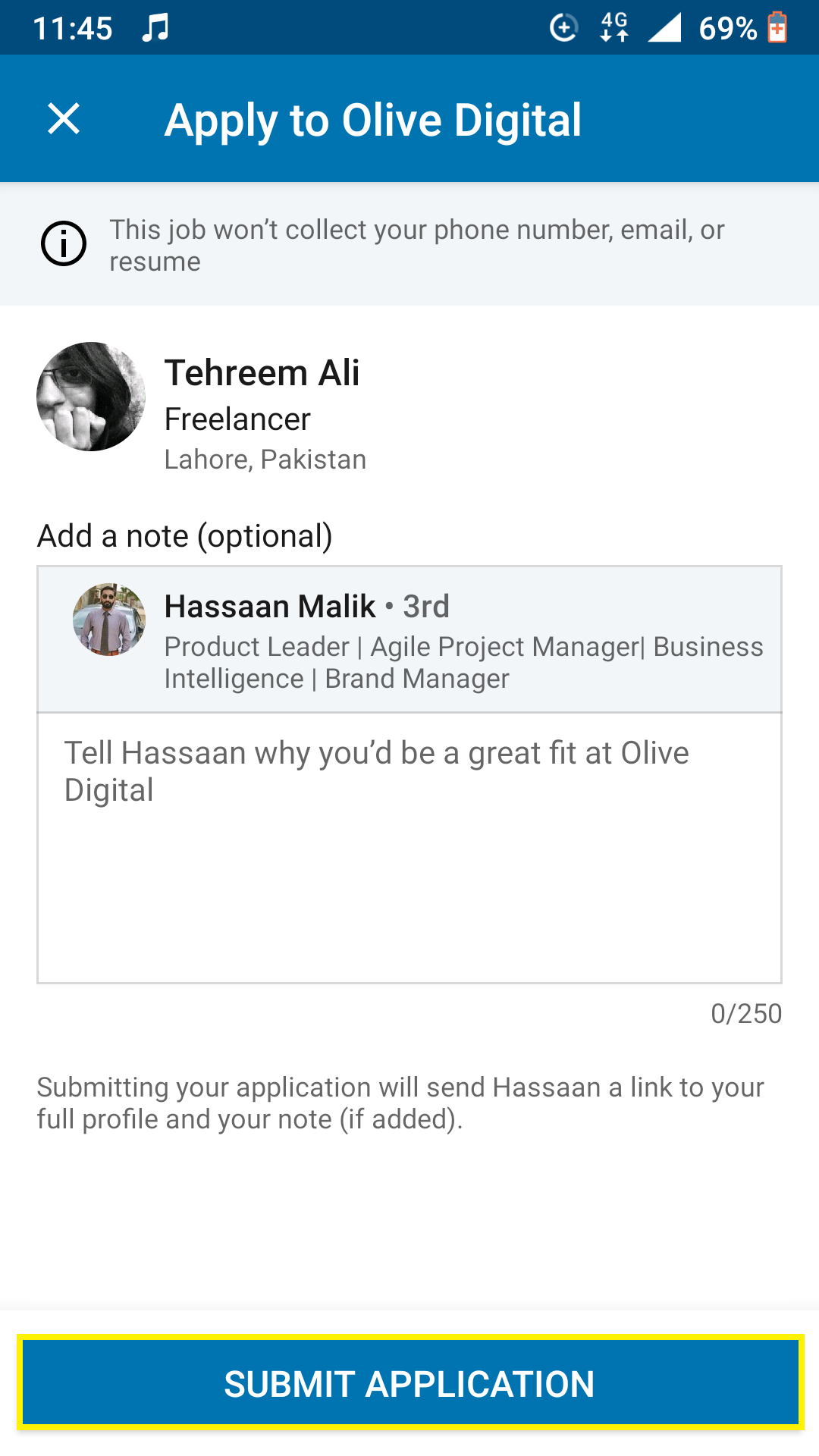Tap the privacy notice about phone and email
819x1456 pixels.
point(417,245)
